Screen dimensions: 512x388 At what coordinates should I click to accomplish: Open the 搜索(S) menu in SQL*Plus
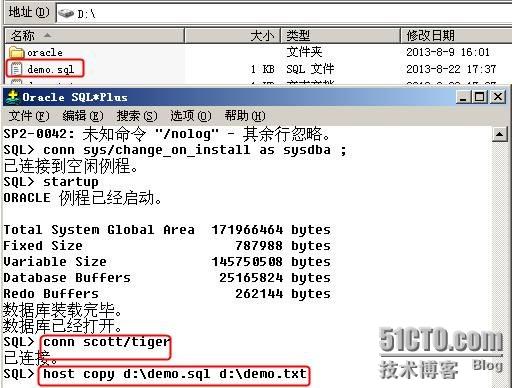(137, 116)
